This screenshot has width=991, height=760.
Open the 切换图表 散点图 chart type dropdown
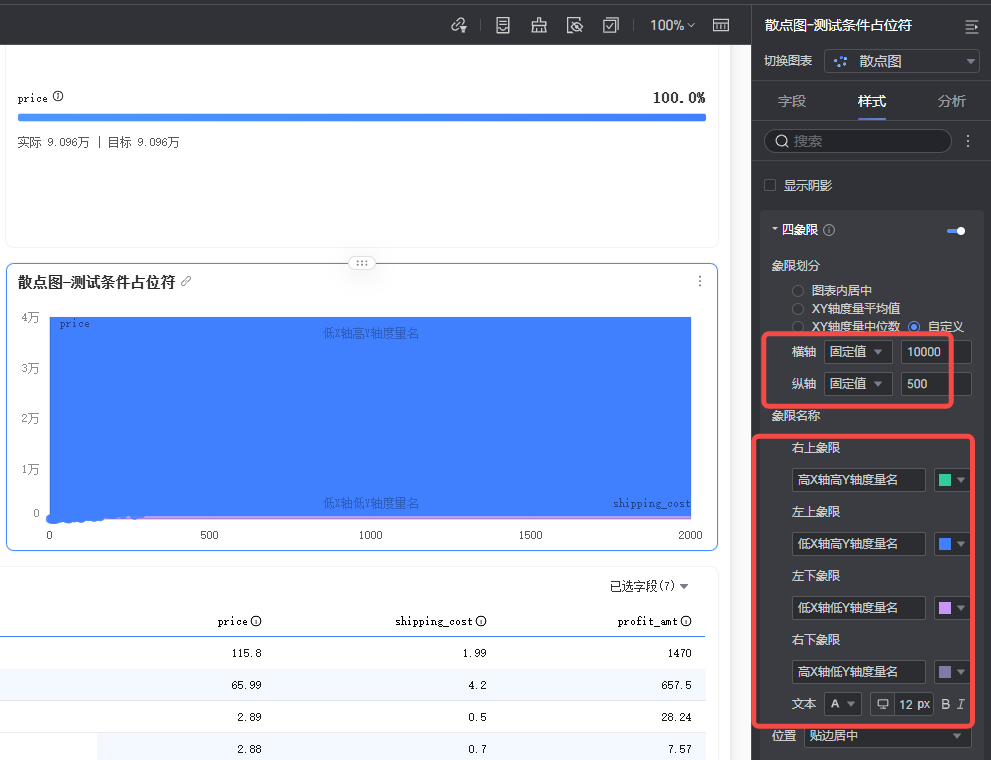[x=901, y=61]
